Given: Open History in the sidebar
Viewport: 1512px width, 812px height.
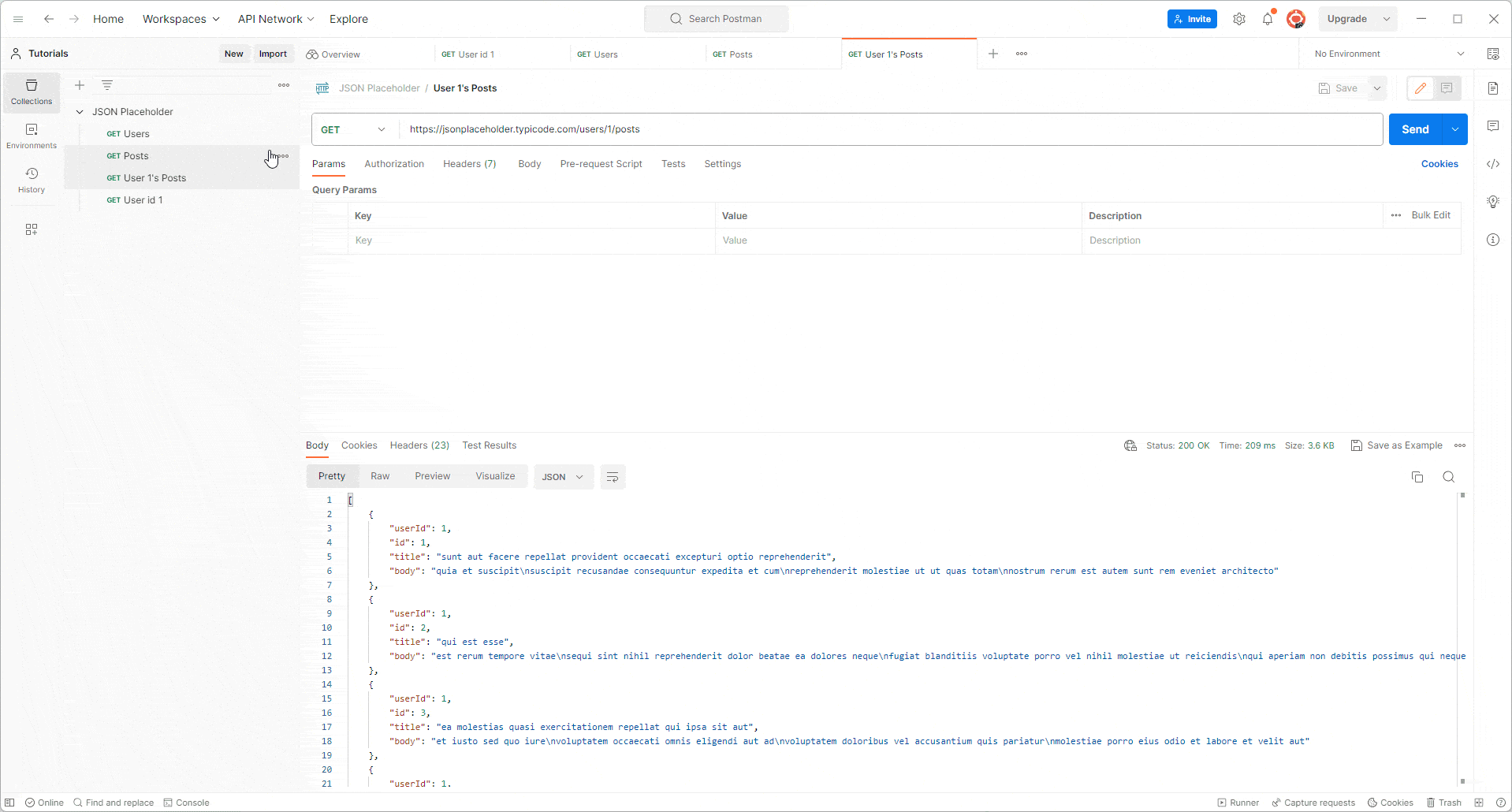Looking at the screenshot, I should [32, 181].
